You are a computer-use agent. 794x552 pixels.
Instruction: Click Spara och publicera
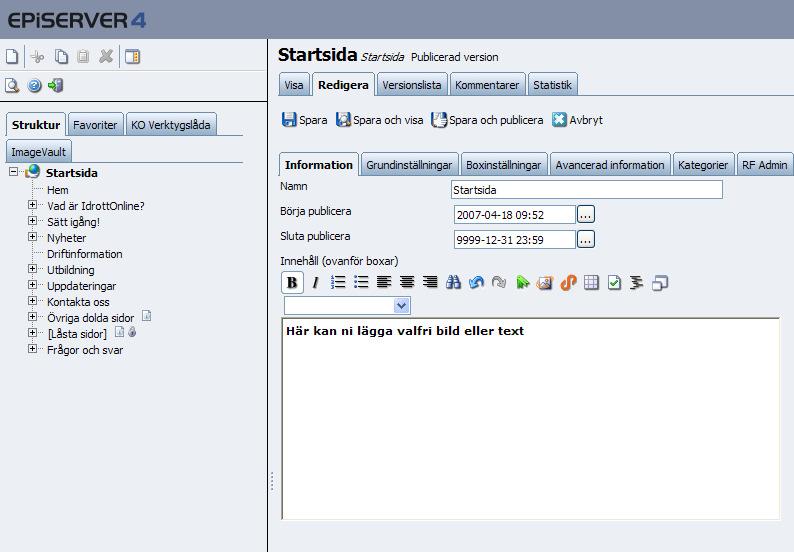tap(487, 120)
